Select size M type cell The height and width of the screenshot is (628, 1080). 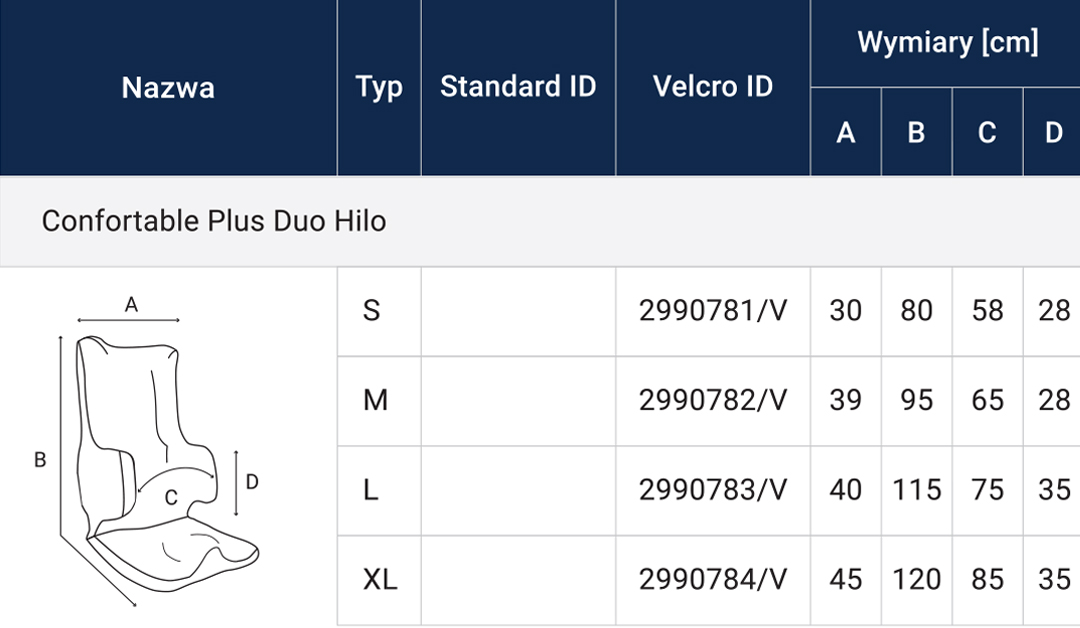click(x=379, y=401)
